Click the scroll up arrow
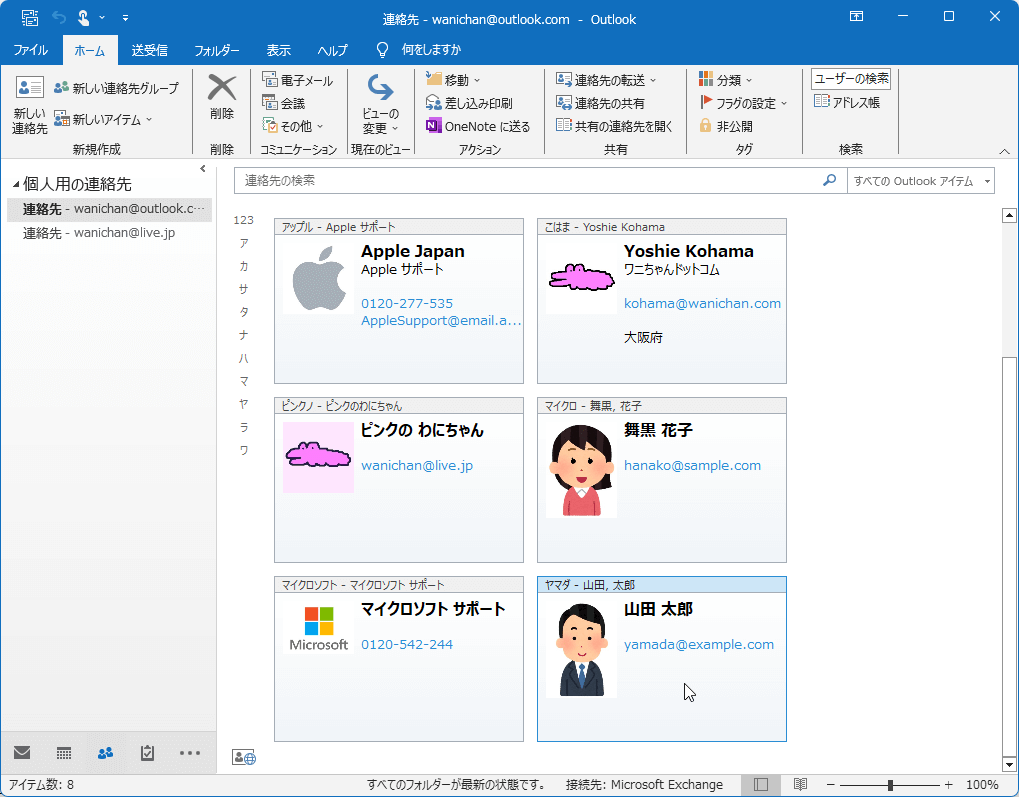 tap(1009, 215)
